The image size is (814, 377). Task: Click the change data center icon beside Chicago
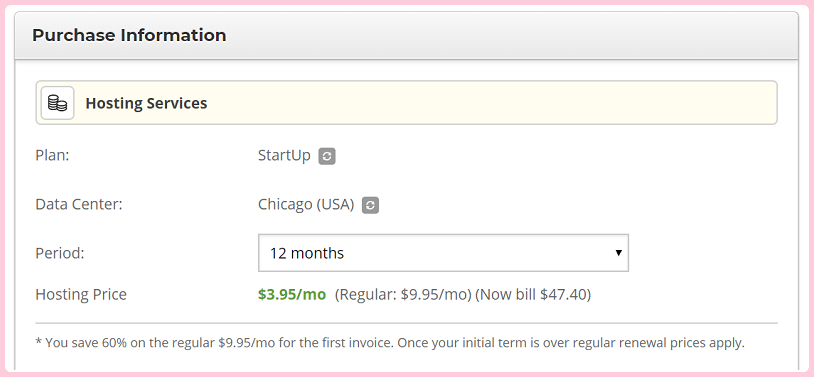(x=370, y=205)
